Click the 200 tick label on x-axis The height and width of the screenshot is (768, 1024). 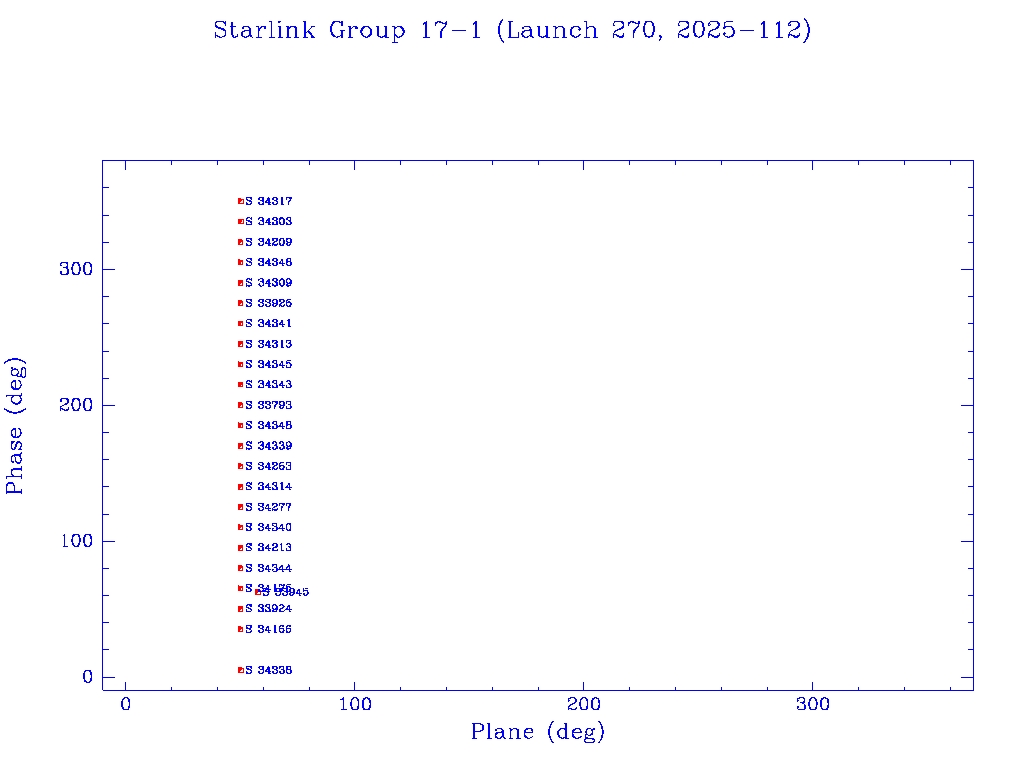tap(584, 704)
